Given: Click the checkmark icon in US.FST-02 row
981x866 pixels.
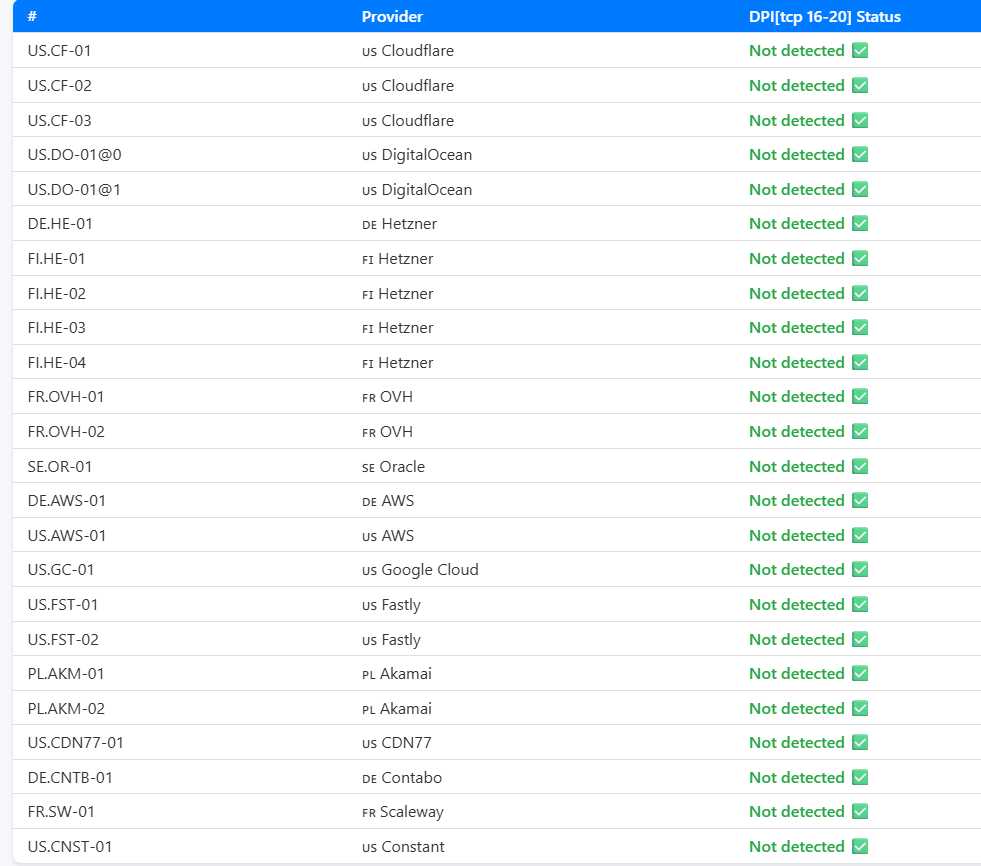Looking at the screenshot, I should pyautogui.click(x=860, y=639).
